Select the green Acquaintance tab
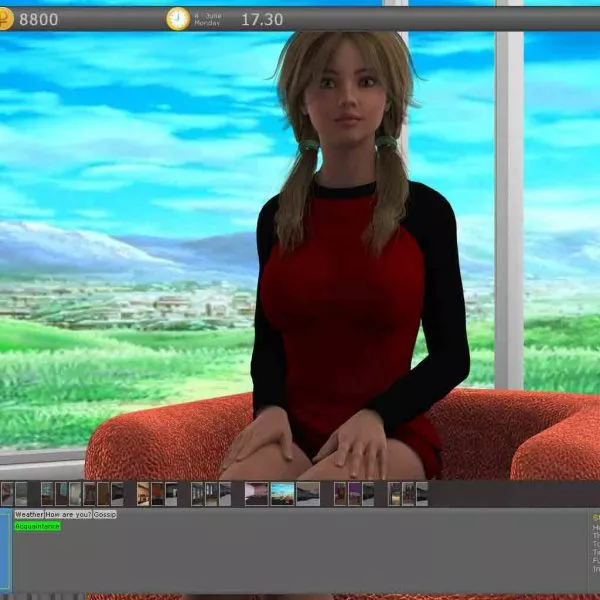This screenshot has height=600, width=600. (37, 526)
